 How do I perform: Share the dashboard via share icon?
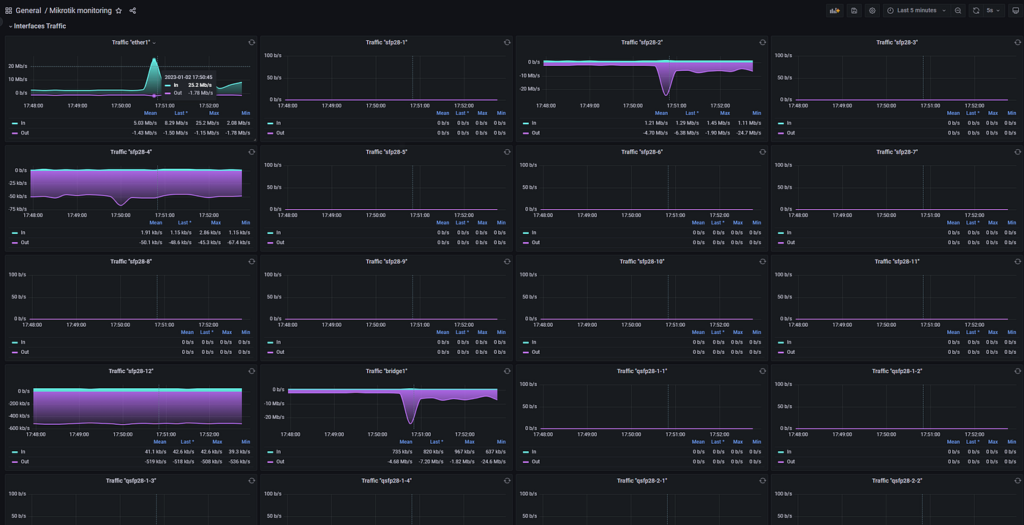[133, 10]
